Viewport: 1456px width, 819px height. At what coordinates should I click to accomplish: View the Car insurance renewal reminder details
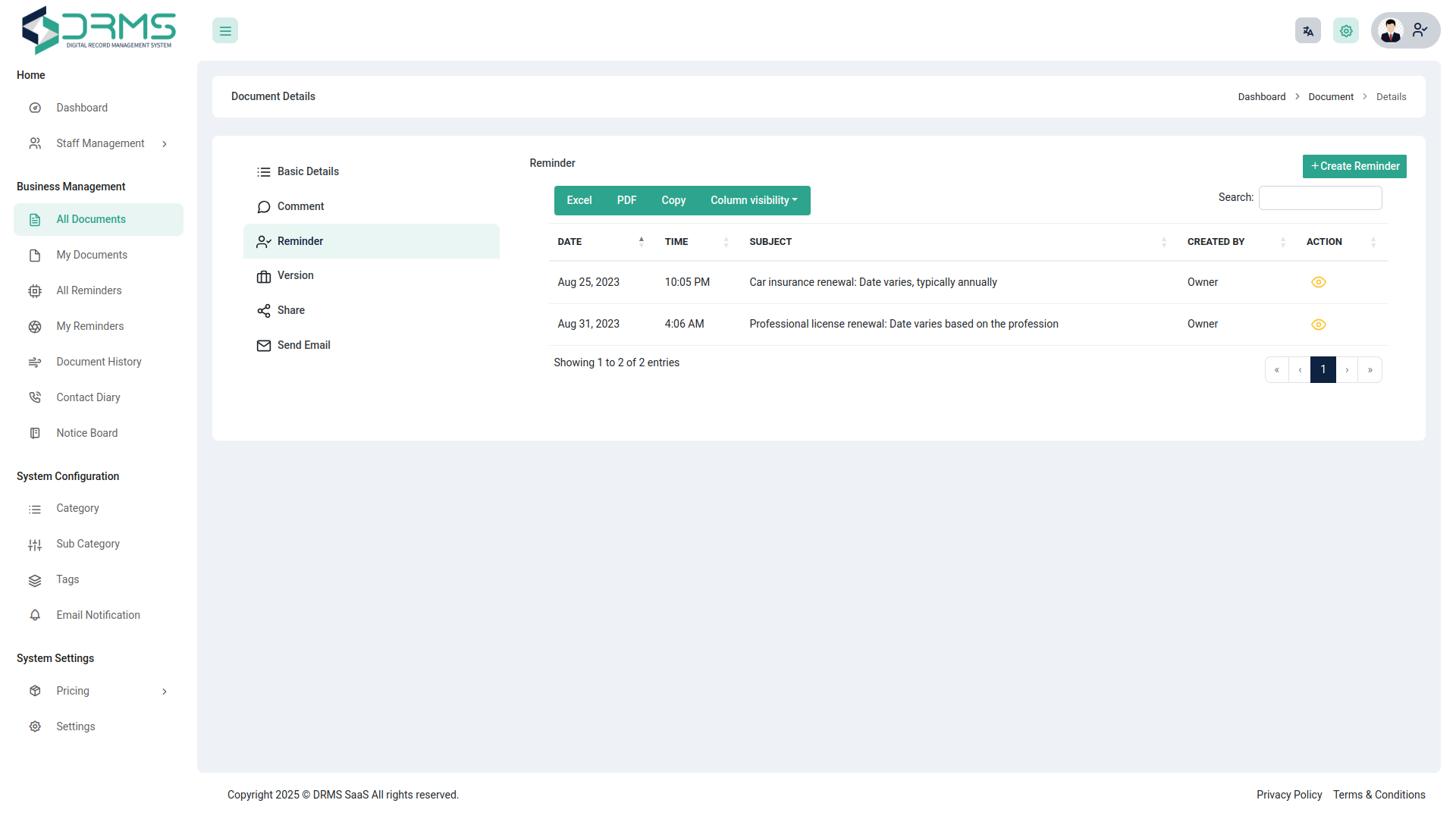tap(1318, 282)
